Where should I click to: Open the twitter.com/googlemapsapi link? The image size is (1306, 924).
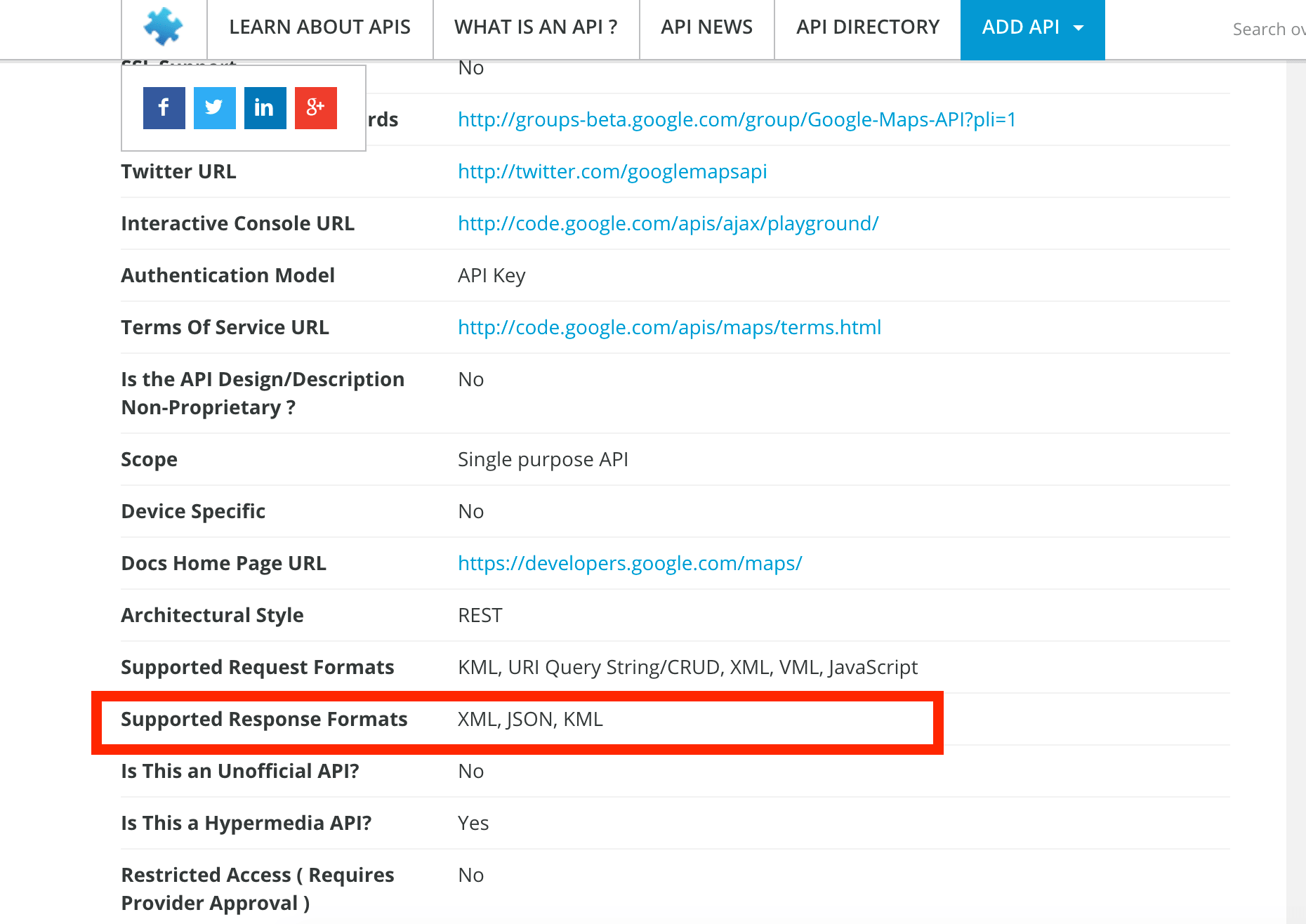pos(612,171)
